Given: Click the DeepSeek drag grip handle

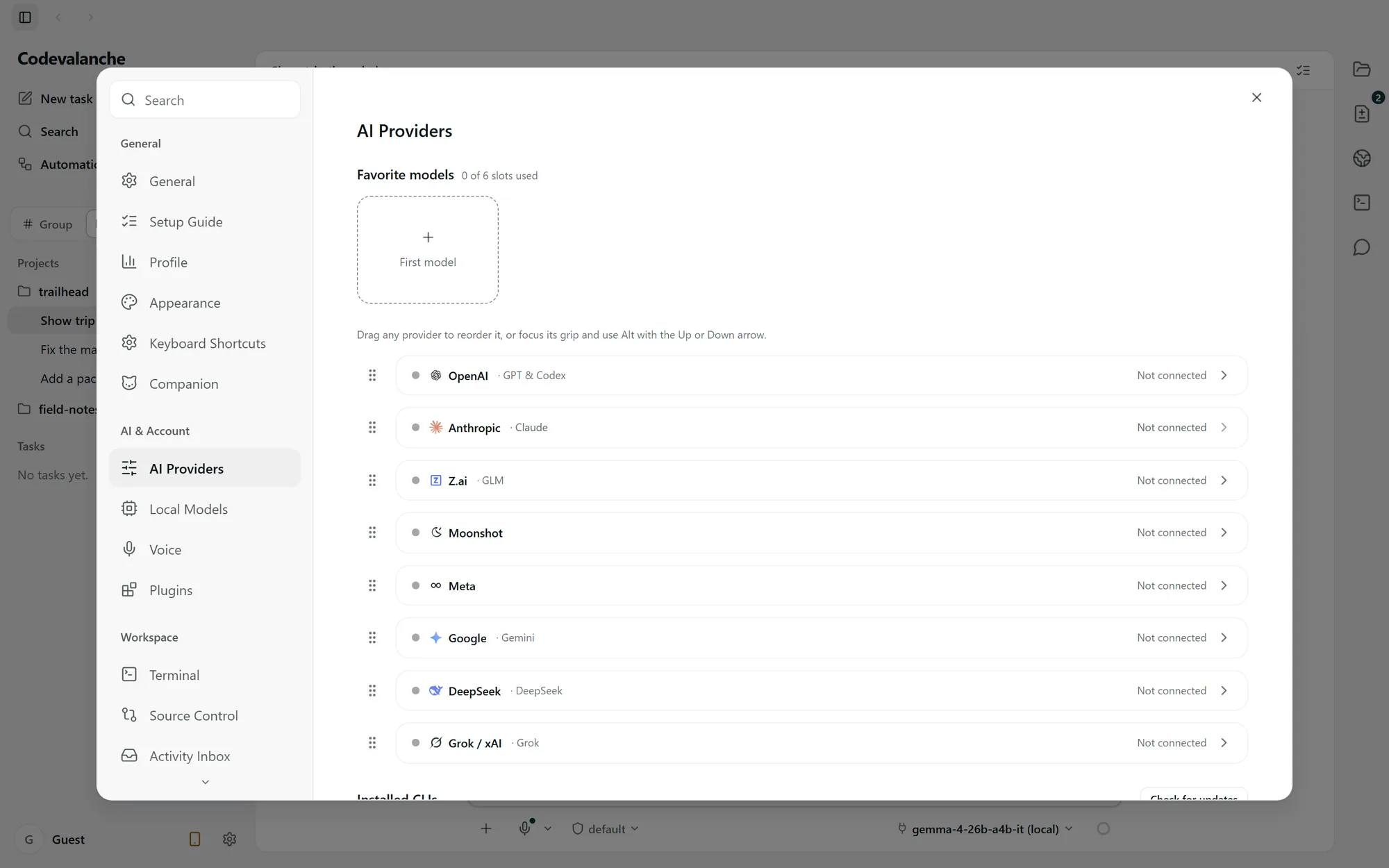Looking at the screenshot, I should (x=372, y=690).
